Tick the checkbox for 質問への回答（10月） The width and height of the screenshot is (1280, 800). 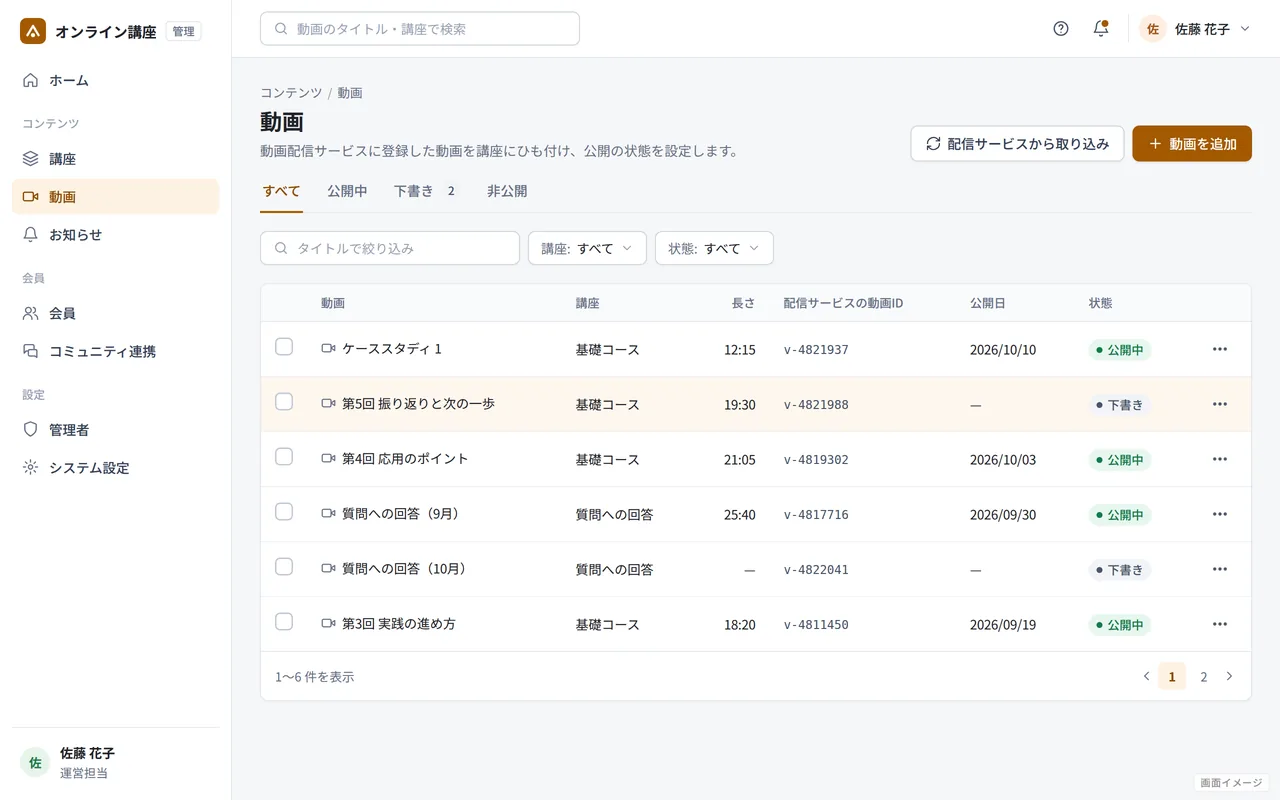tap(284, 567)
